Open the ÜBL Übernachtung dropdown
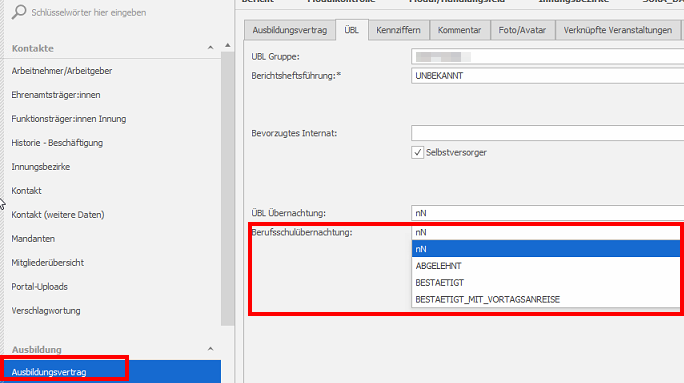684x383 pixels. tap(547, 213)
